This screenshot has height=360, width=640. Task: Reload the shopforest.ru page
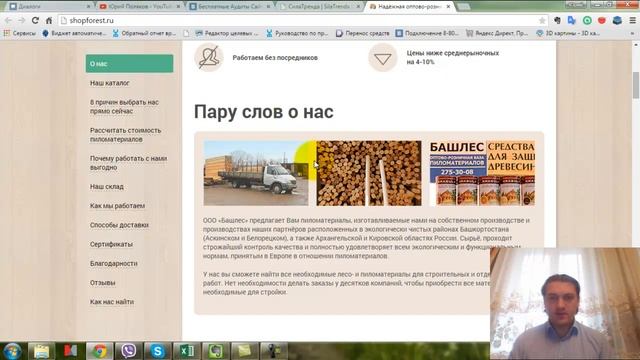pos(36,20)
